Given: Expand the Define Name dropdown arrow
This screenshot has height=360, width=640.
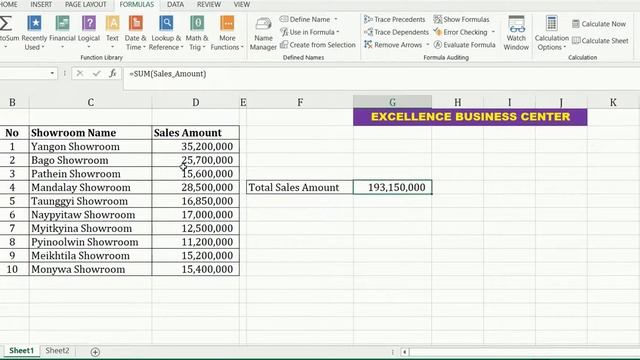Looking at the screenshot, I should pos(336,19).
